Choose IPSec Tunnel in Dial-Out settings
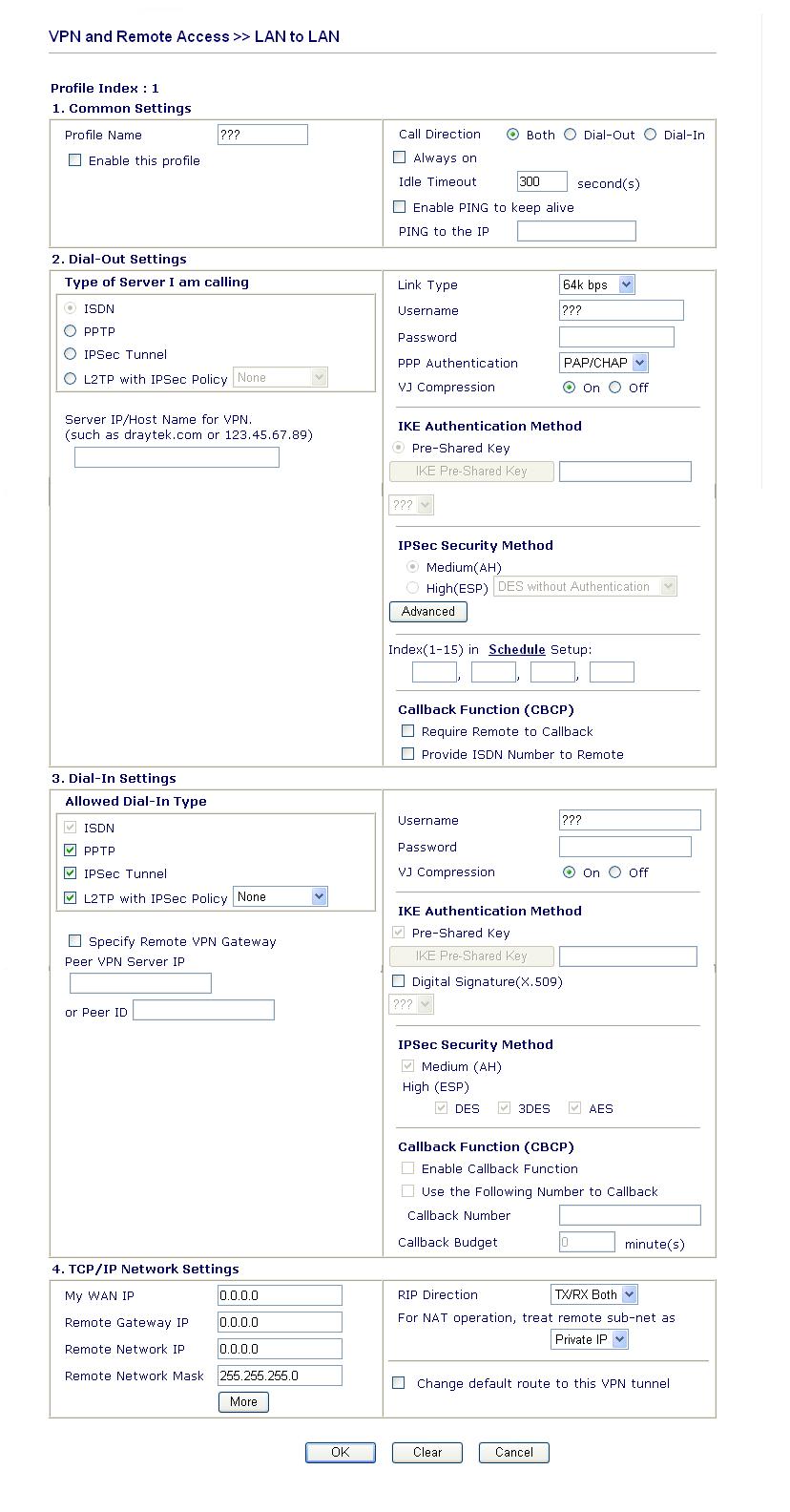The height and width of the screenshot is (1512, 790). pyautogui.click(x=71, y=354)
